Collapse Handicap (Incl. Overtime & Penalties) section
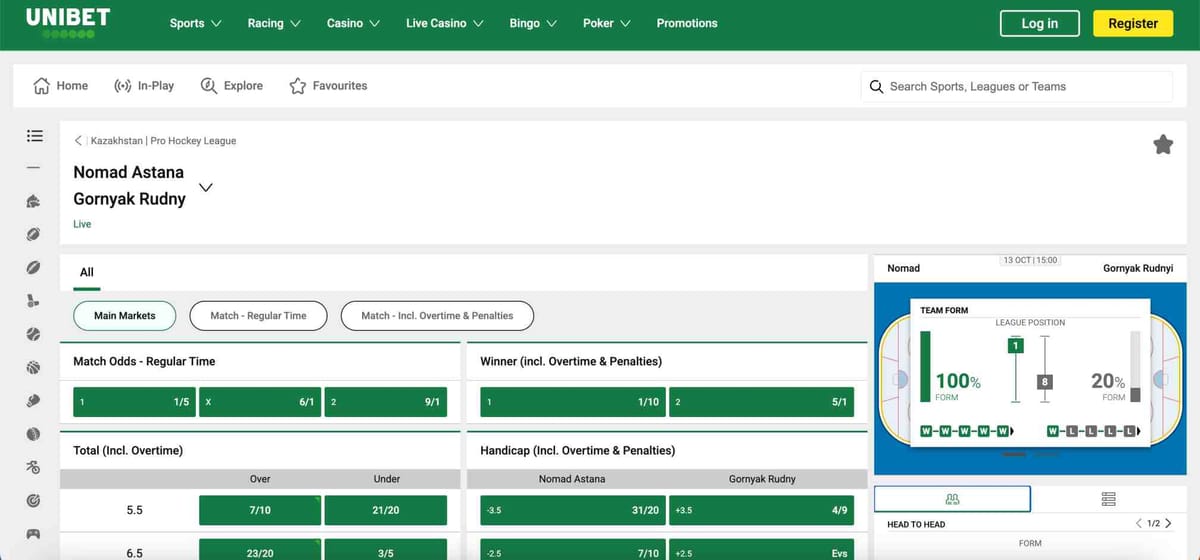This screenshot has height=560, width=1200. (667, 451)
